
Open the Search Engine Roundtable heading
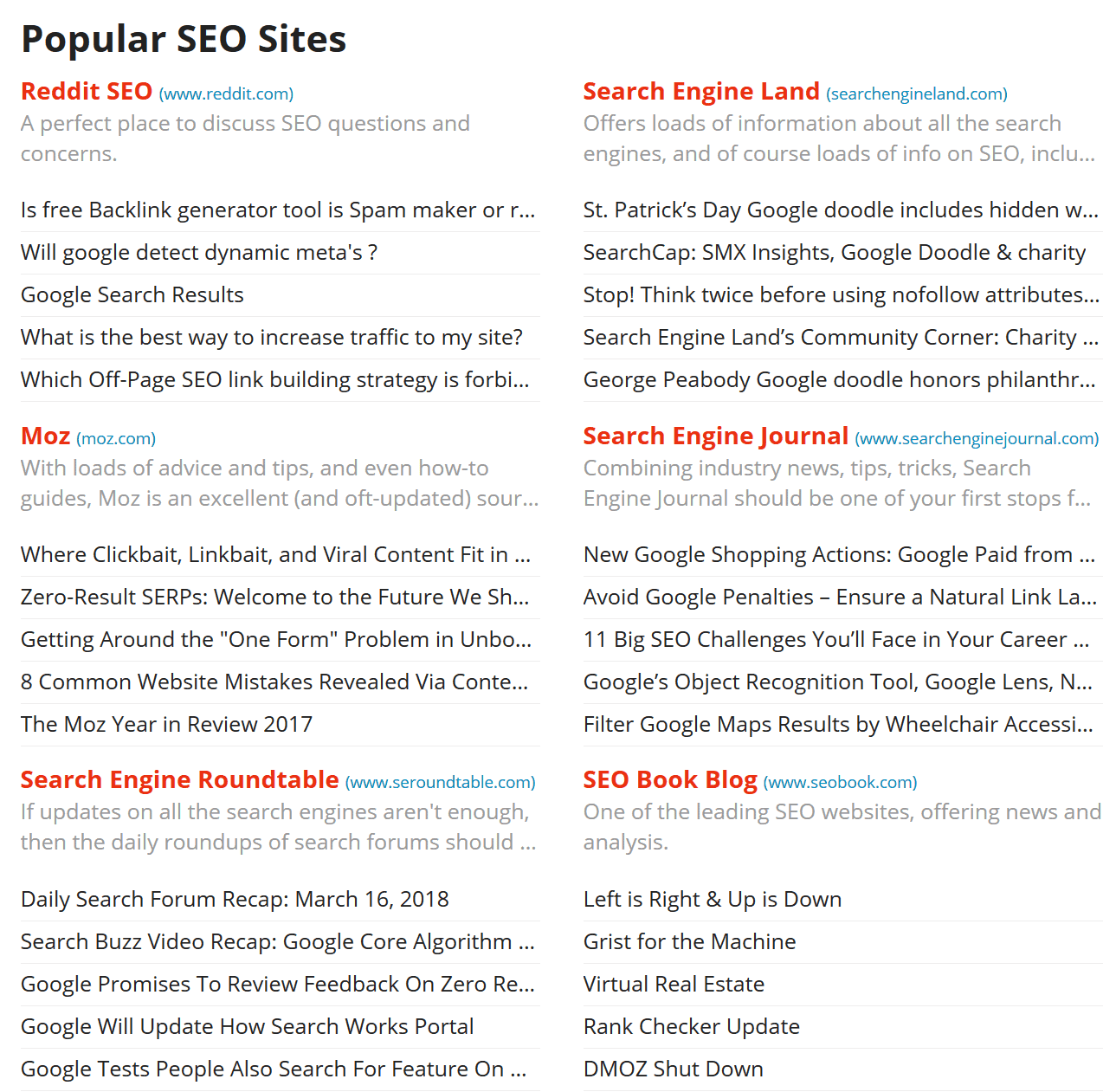tap(180, 779)
